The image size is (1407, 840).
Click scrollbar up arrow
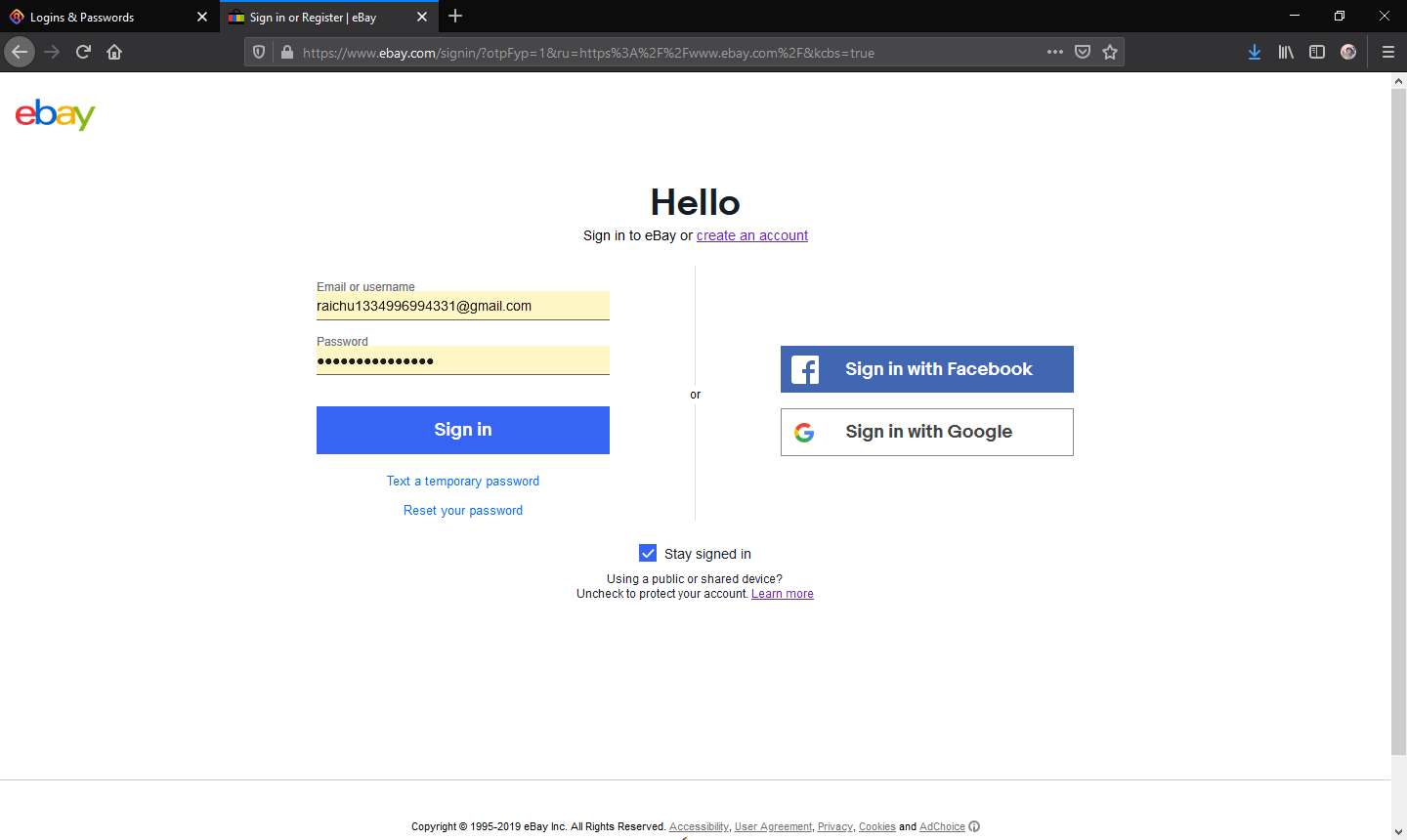click(1398, 82)
